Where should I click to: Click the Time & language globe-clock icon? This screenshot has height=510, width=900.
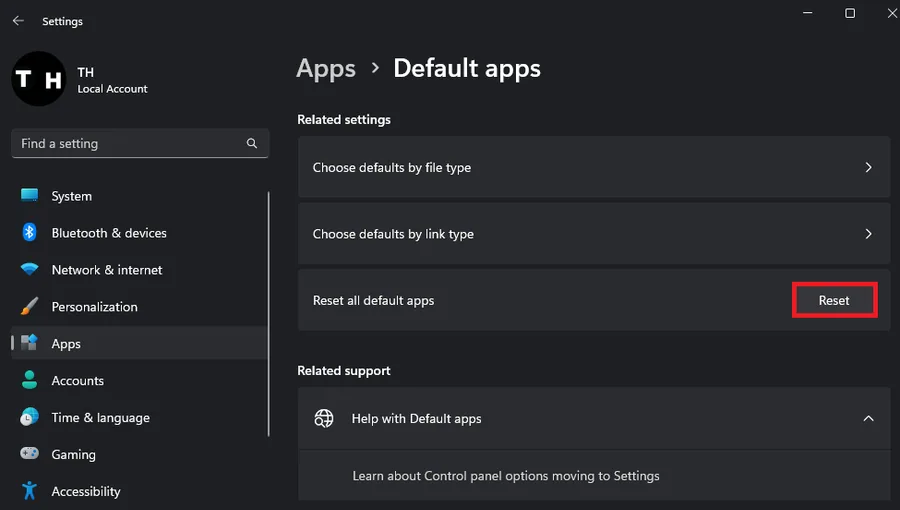(29, 417)
